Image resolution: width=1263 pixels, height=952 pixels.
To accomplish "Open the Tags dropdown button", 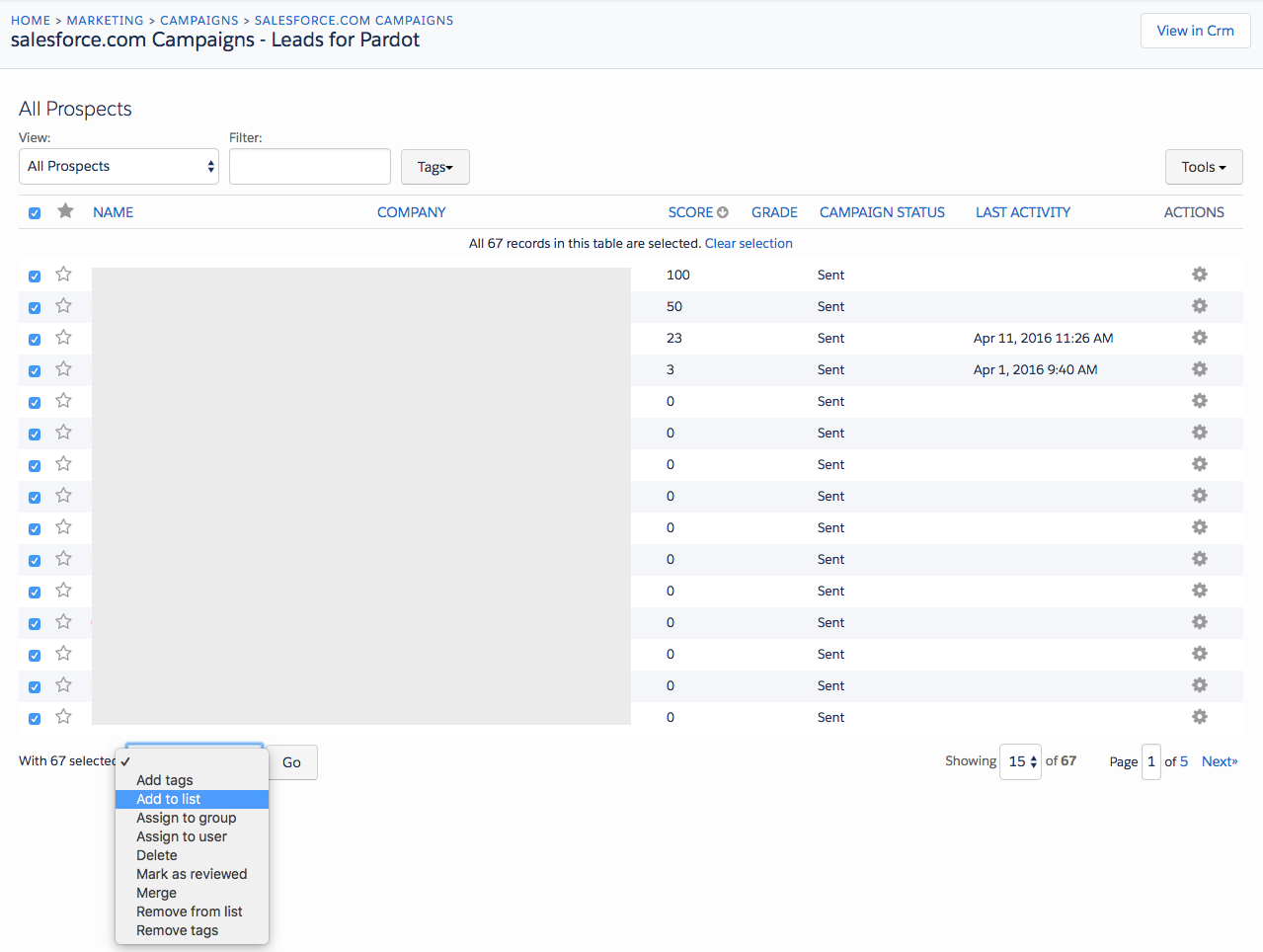I will coord(434,167).
